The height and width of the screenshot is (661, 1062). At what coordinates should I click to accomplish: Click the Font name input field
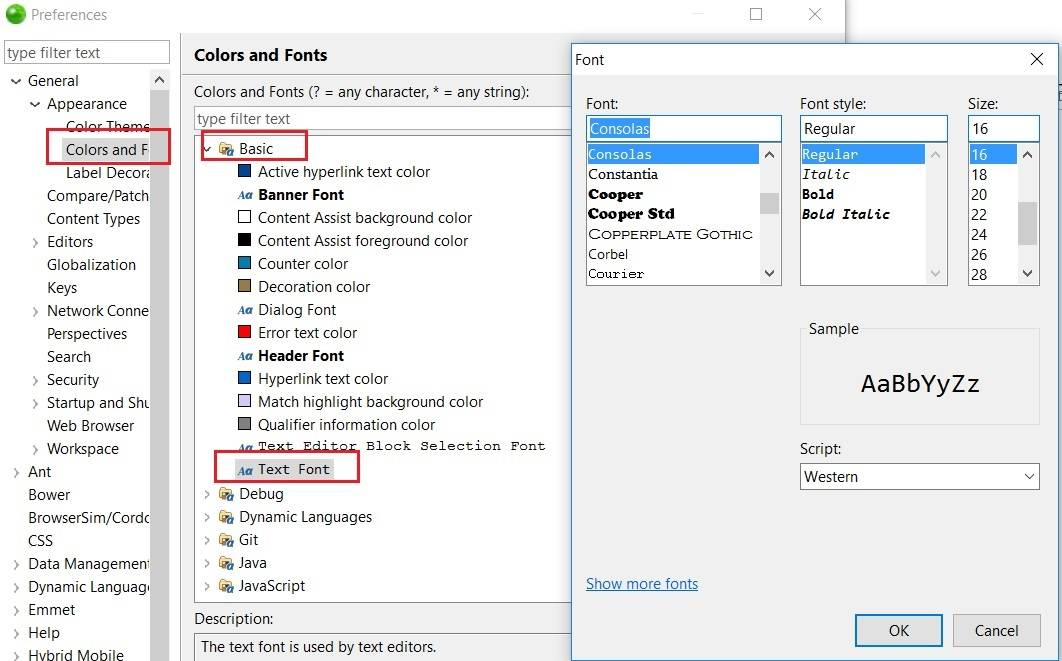(x=684, y=129)
